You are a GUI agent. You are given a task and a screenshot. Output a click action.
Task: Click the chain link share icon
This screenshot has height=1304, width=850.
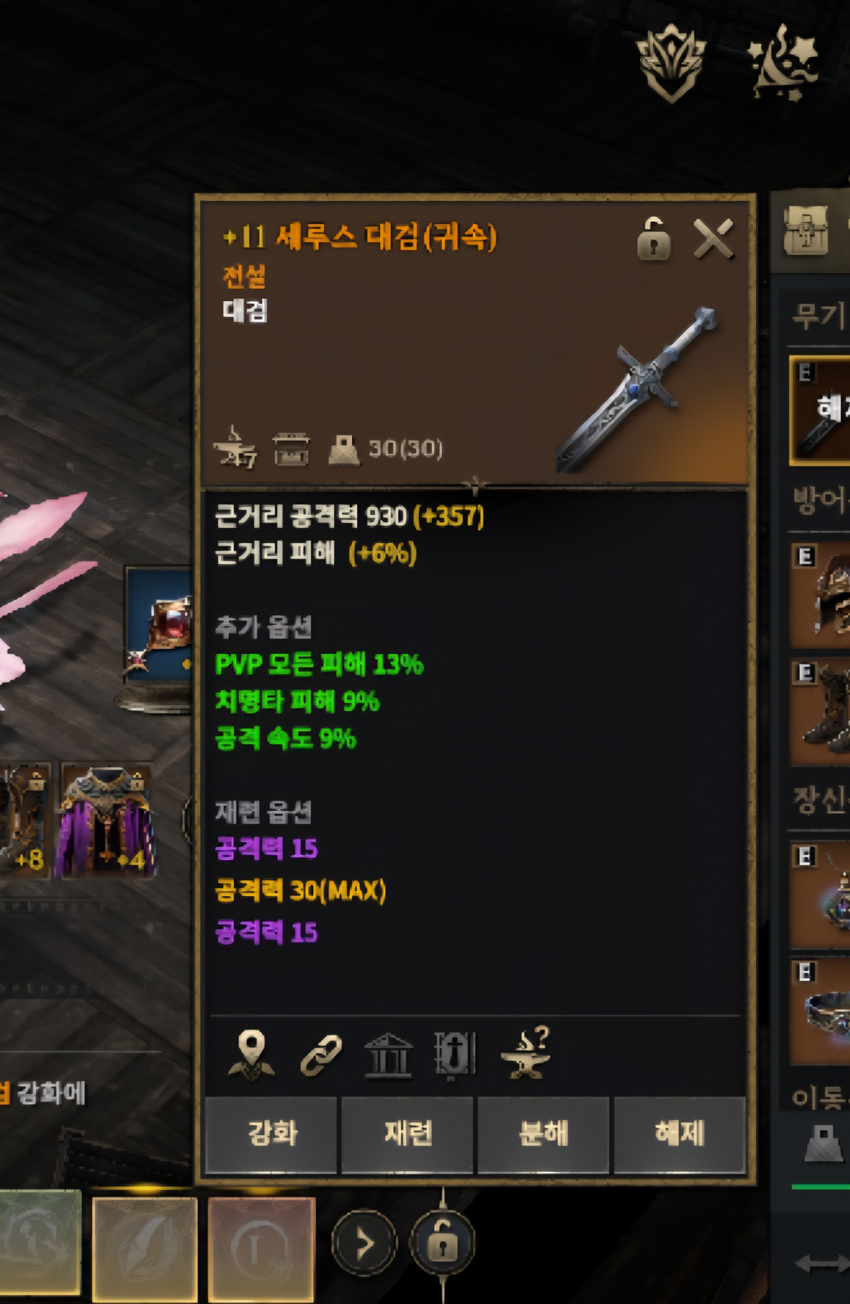pos(321,1055)
